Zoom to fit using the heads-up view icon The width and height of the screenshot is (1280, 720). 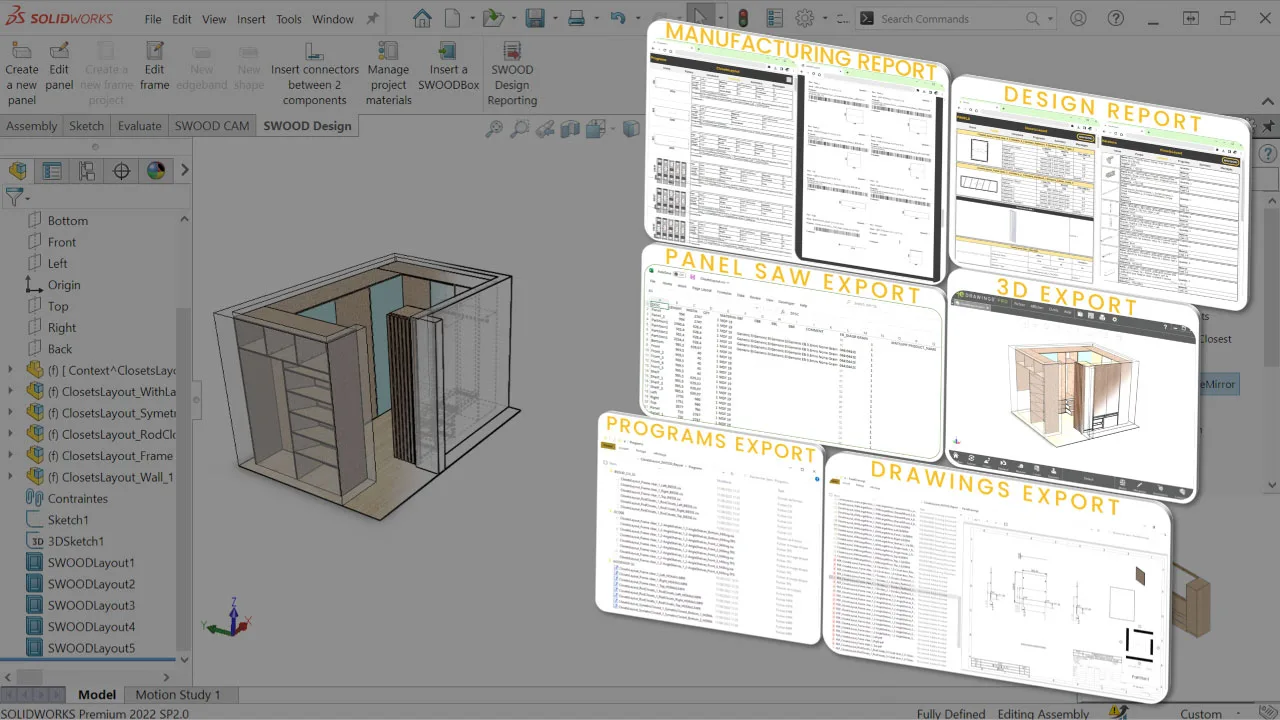pos(494,128)
